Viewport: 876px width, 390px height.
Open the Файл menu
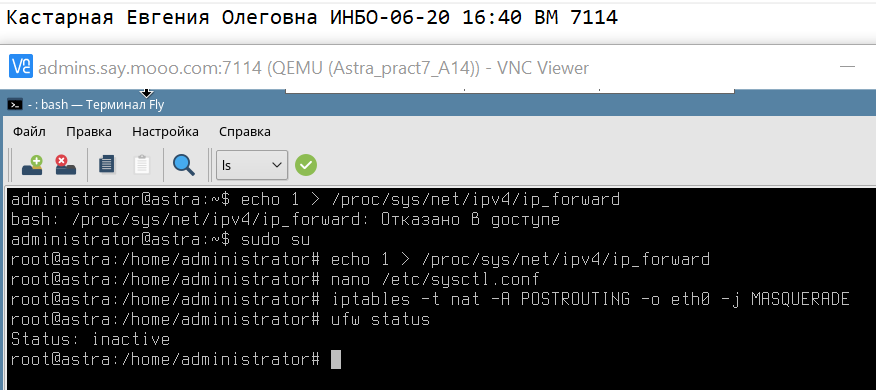pos(30,132)
